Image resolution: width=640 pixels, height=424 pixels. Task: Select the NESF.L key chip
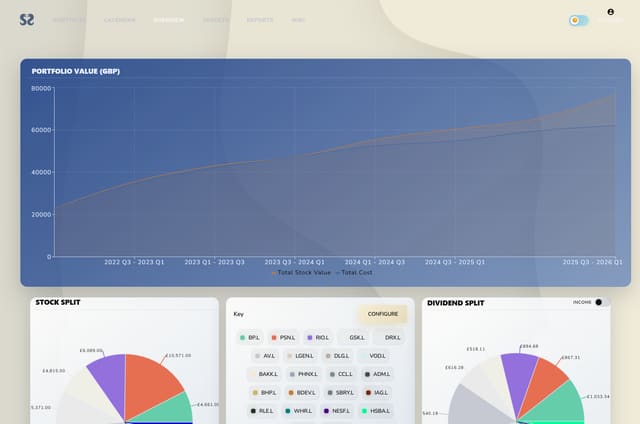[337, 411]
